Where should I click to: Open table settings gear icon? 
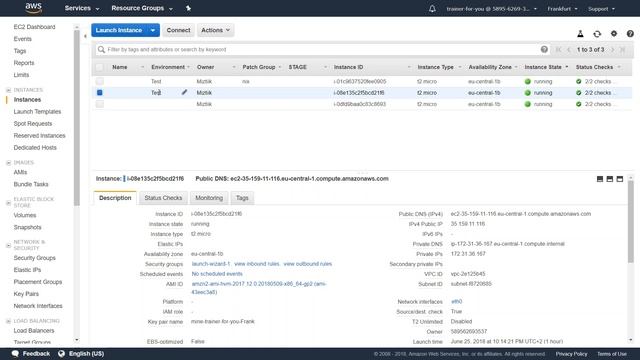[x=613, y=34]
